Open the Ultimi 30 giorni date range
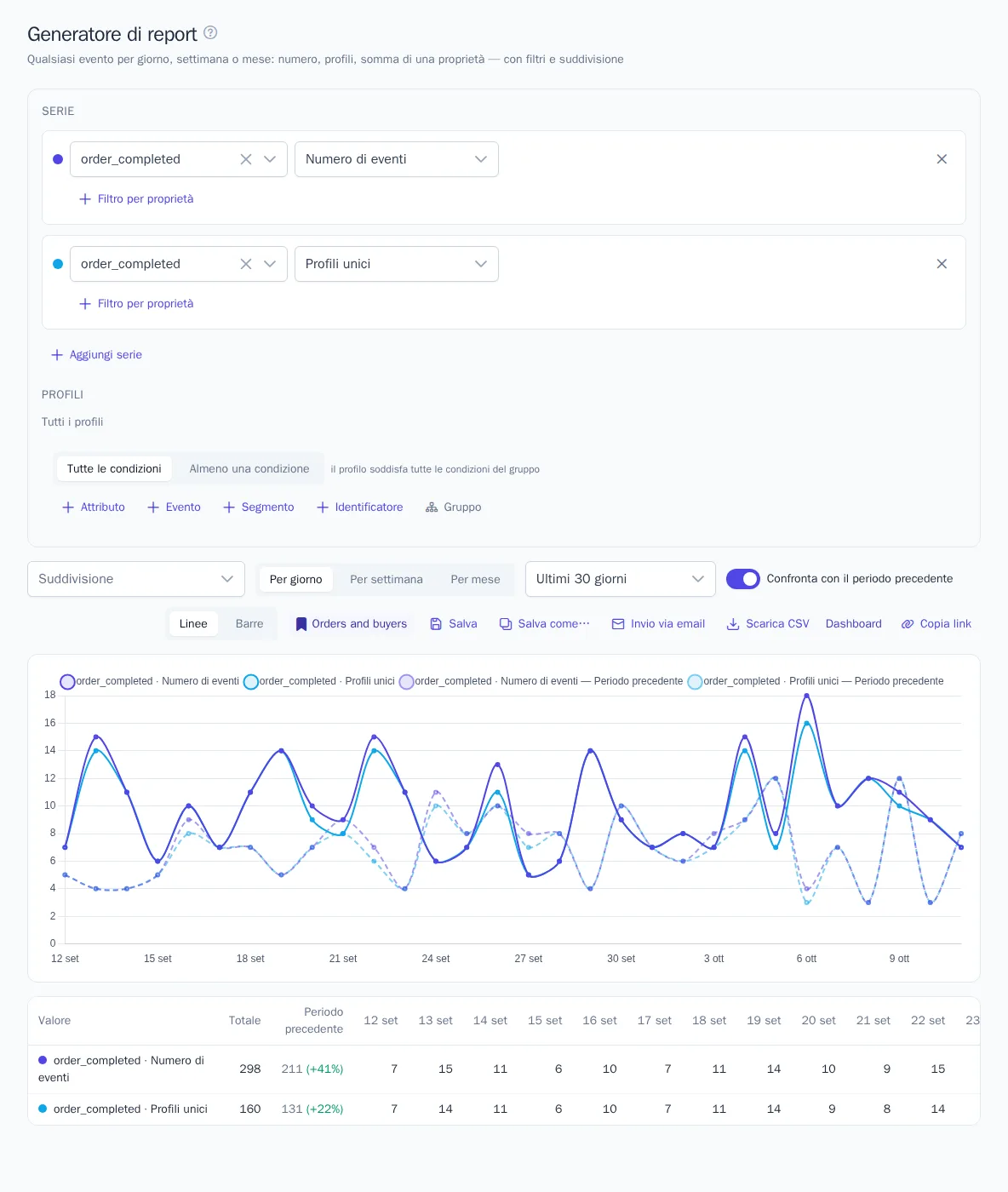This screenshot has width=1008, height=1192. 621,579
